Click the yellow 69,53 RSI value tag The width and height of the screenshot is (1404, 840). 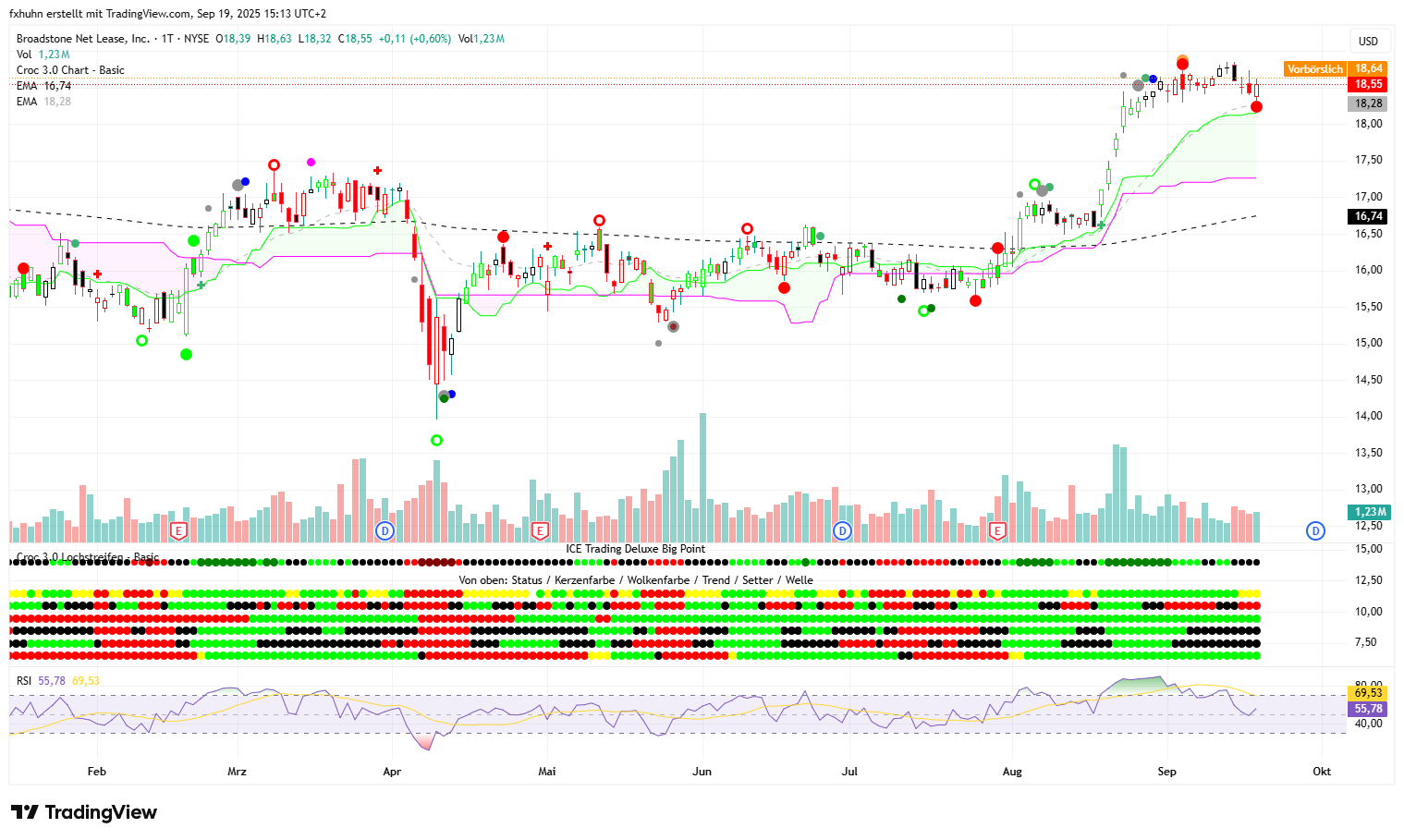(1368, 693)
